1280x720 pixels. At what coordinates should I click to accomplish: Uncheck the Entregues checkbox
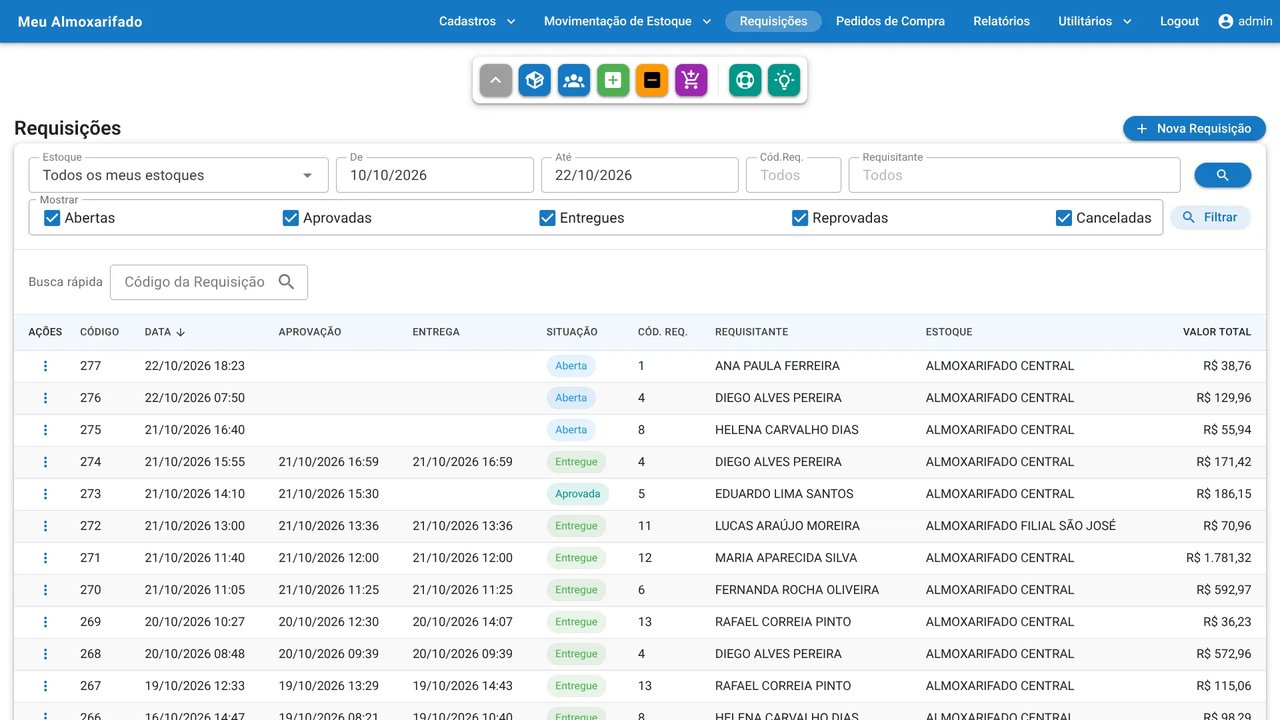547,218
